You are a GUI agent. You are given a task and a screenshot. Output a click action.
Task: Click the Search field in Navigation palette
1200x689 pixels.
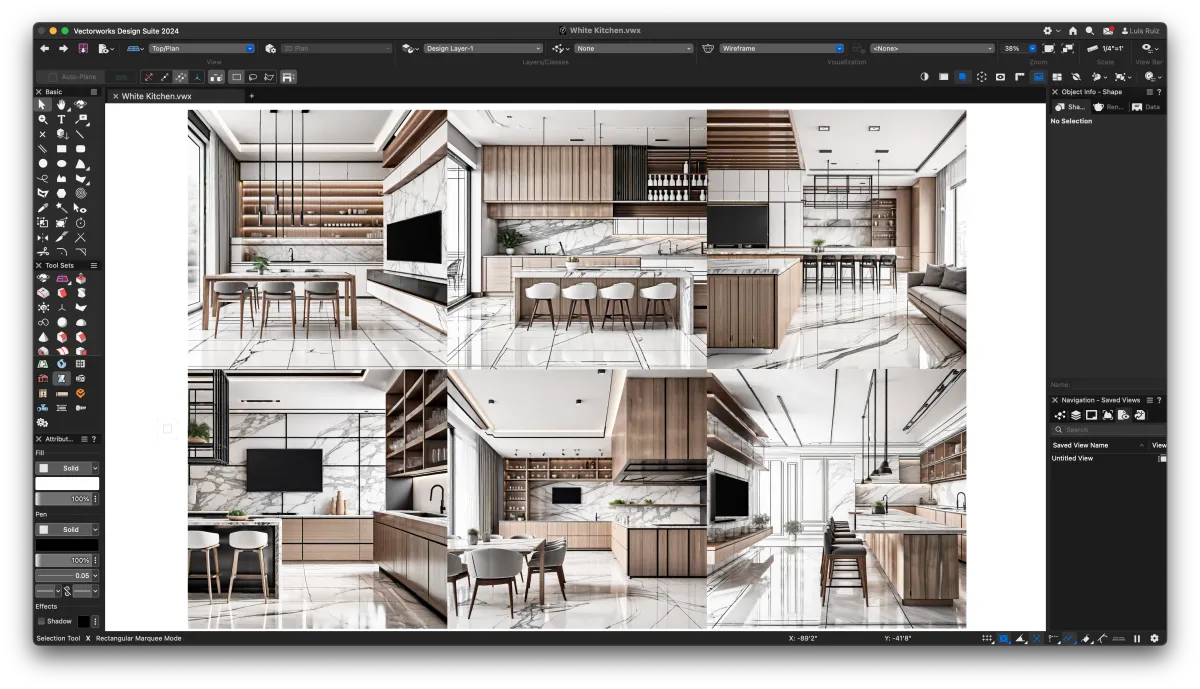[1105, 430]
